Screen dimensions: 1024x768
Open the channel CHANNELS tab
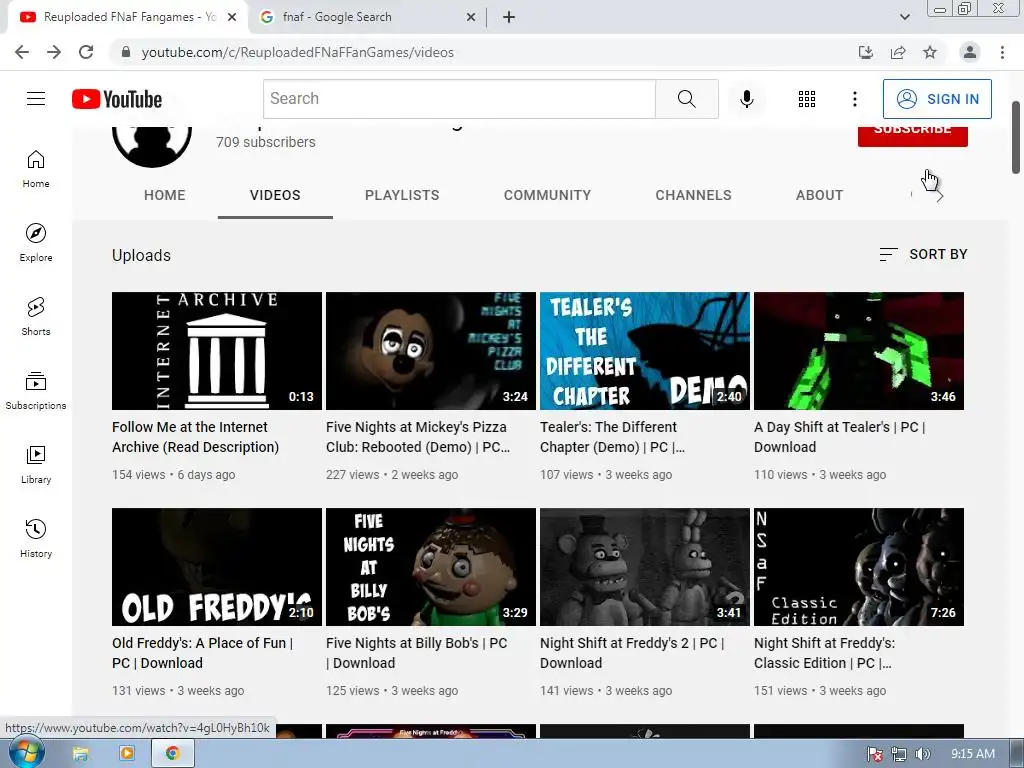coord(694,195)
